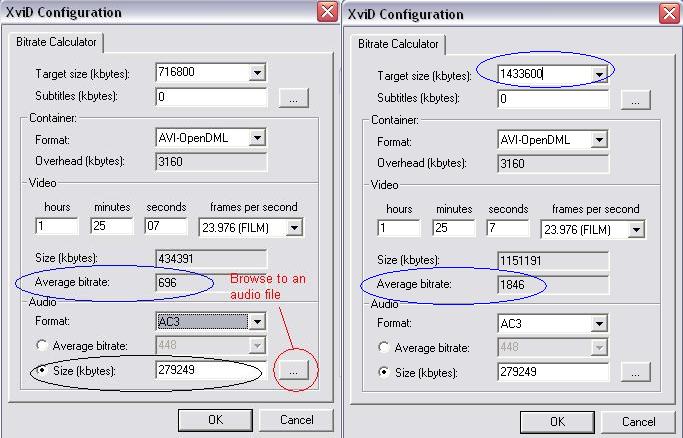This screenshot has height=438, width=683.
Task: Select audio Size (kbytes) radio in right window
Action: point(384,372)
